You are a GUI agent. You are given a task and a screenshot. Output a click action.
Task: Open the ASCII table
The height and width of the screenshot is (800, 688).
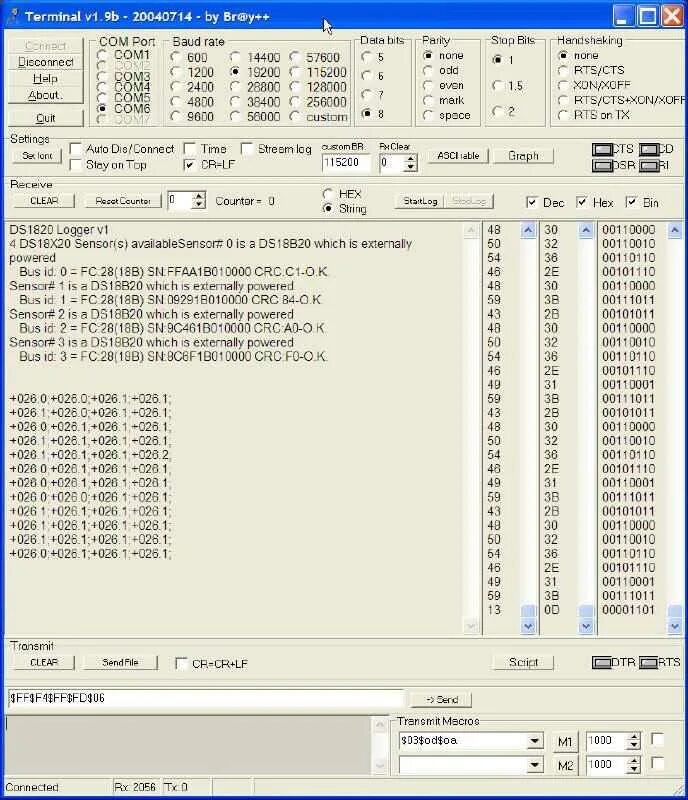point(458,156)
